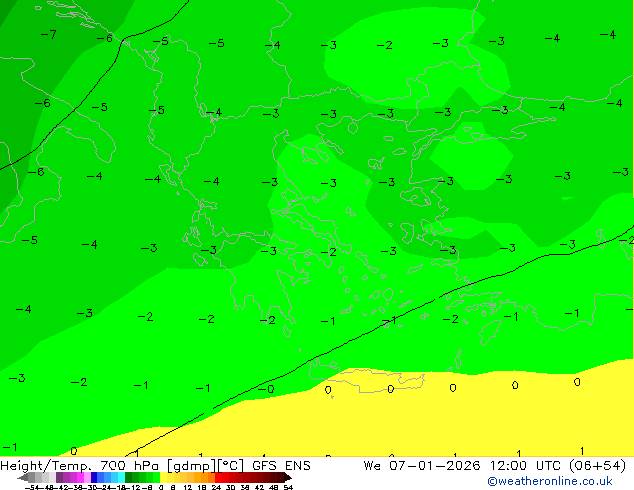Click the 'Height/Temp. 700 hPa' title text
634x490 pixels.
pos(79,466)
